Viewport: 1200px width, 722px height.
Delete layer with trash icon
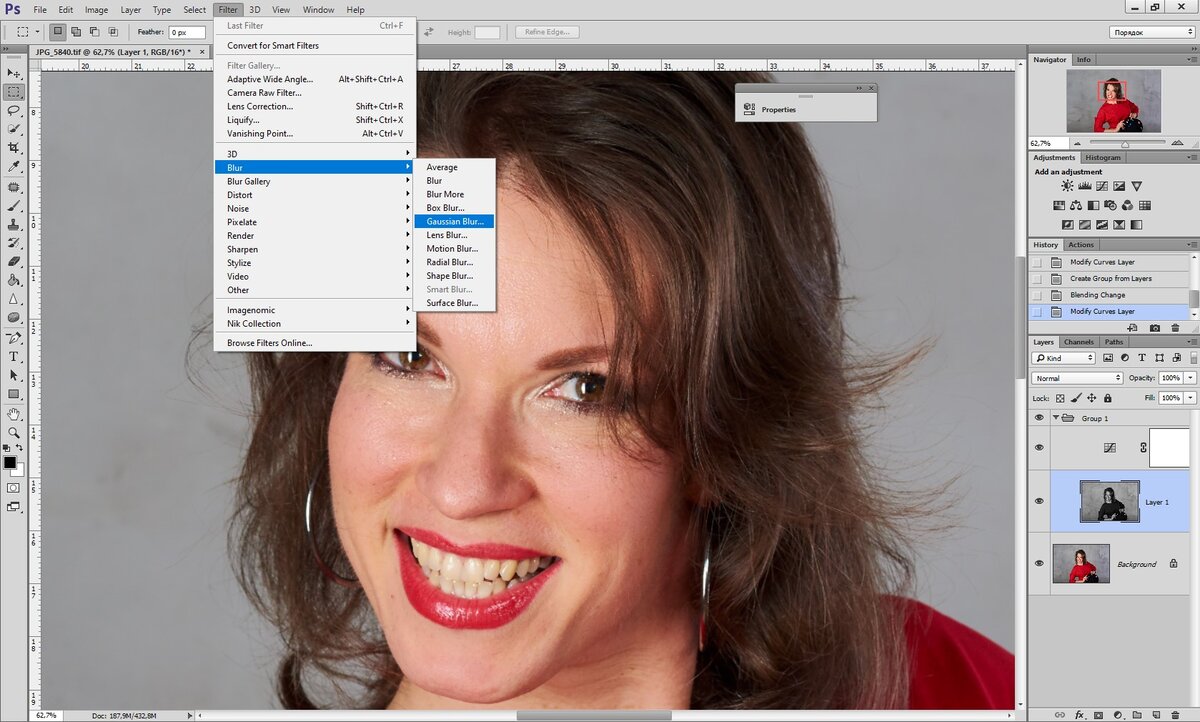pyautogui.click(x=1175, y=715)
